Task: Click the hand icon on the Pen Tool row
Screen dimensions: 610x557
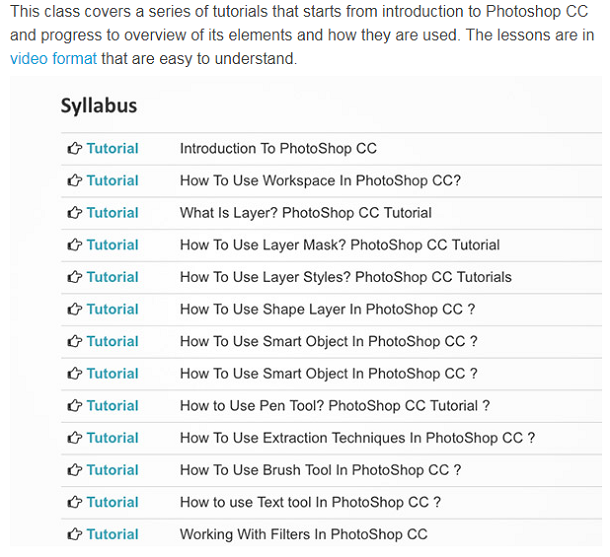Action: (74, 406)
